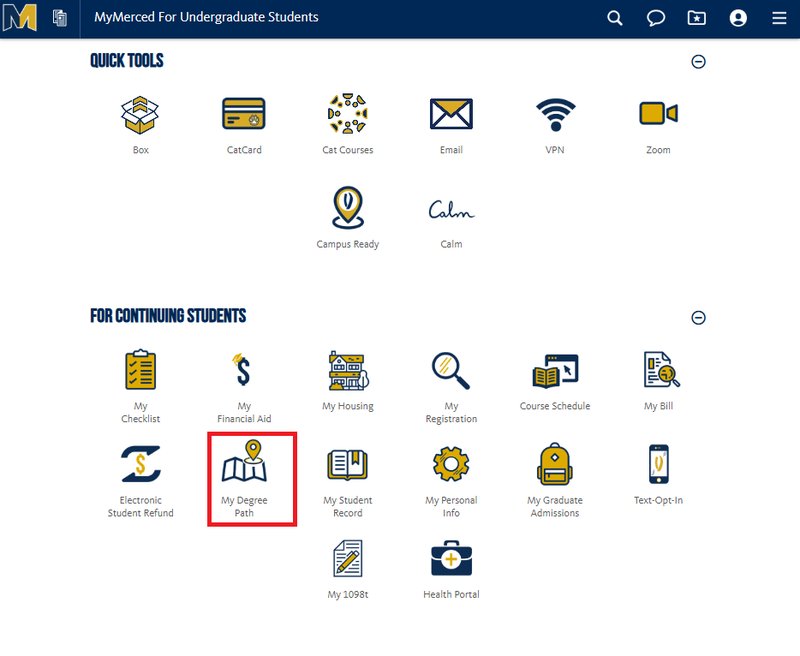This screenshot has height=656, width=800.
Task: Open the Box quick tool
Action: [140, 115]
